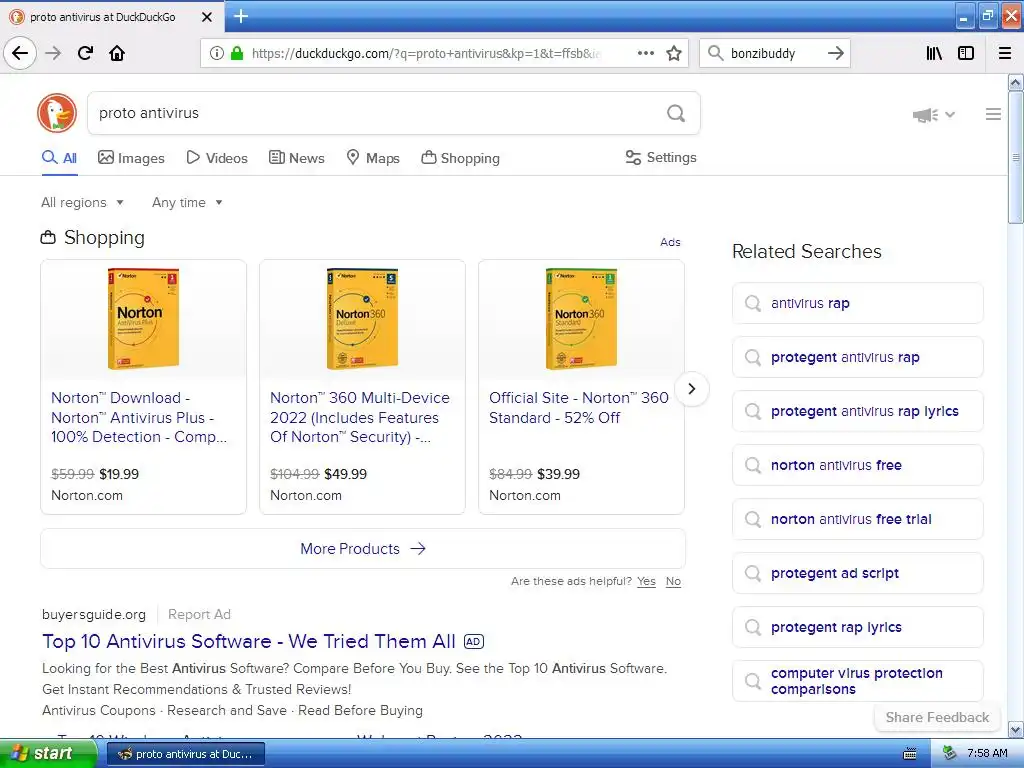
Task: Open Norton 360 Multi-Device 2022 link
Action: click(360, 417)
